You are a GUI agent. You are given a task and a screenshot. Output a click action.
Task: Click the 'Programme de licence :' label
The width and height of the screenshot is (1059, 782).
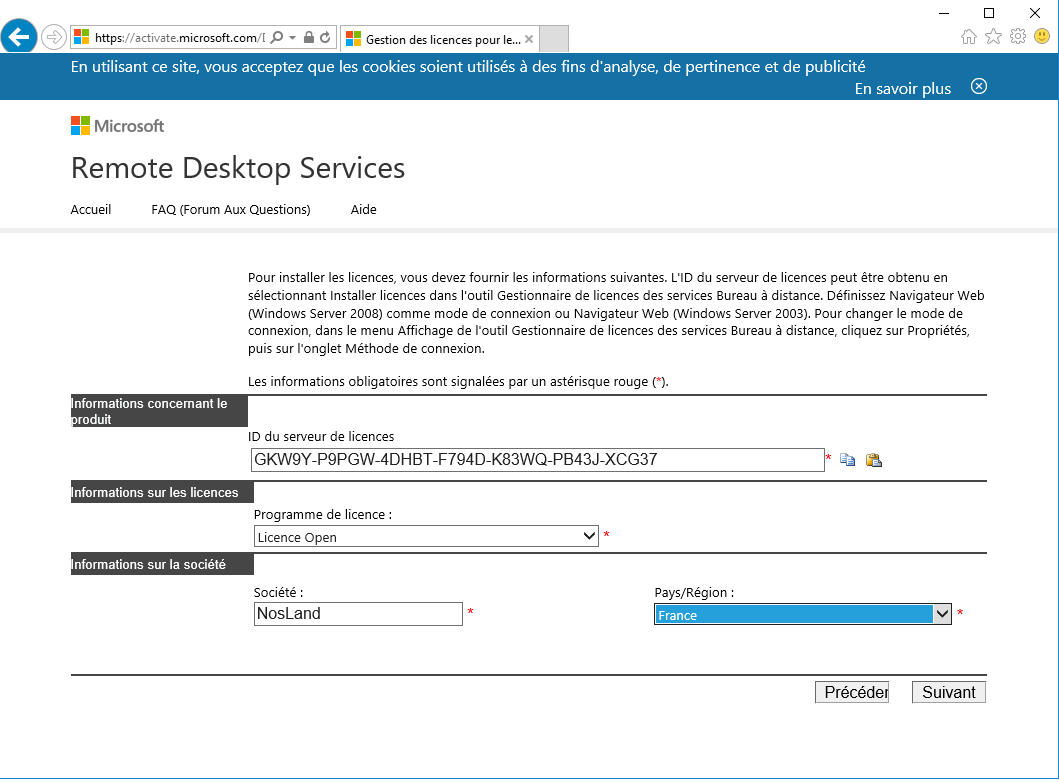click(x=323, y=515)
